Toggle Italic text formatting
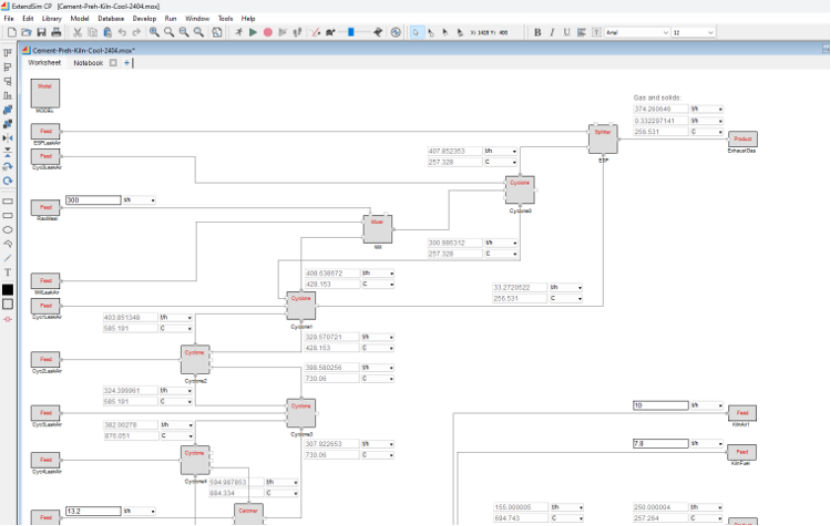This screenshot has width=831, height=526. click(x=552, y=32)
